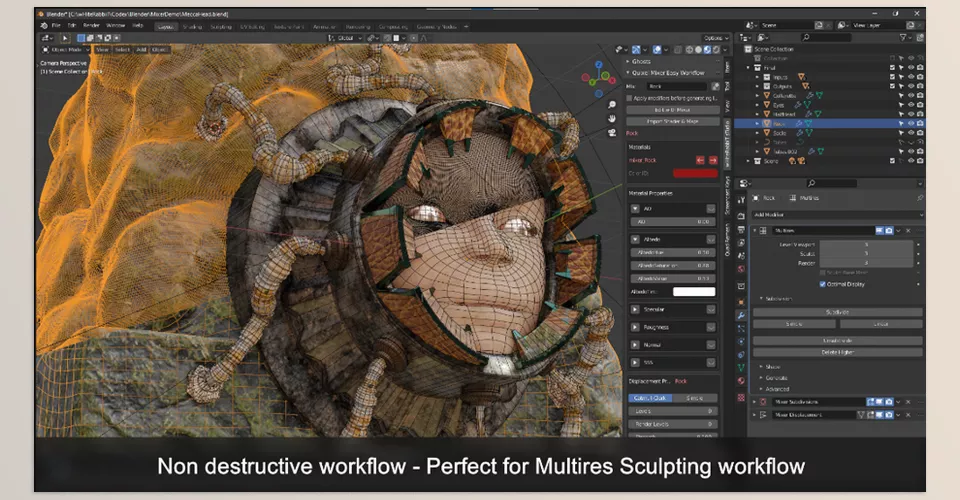
Task: Toggle the Final collection exclude checkbox
Action: tap(892, 68)
